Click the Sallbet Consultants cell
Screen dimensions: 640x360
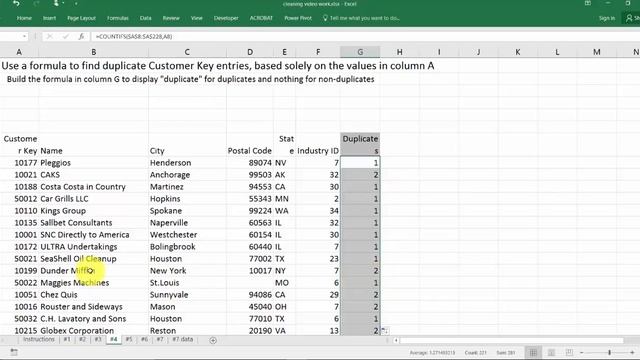pos(93,223)
